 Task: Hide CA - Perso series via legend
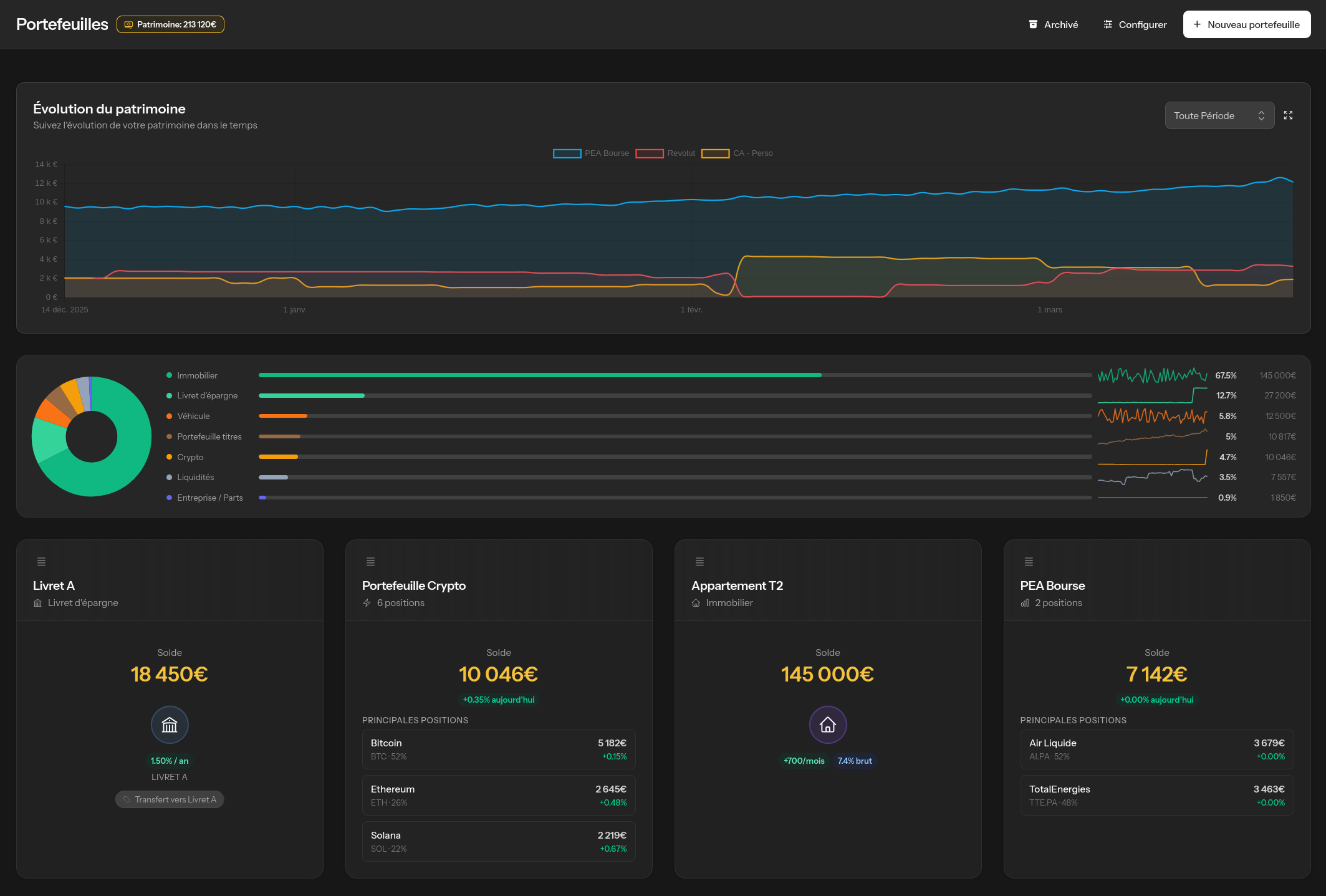(737, 153)
